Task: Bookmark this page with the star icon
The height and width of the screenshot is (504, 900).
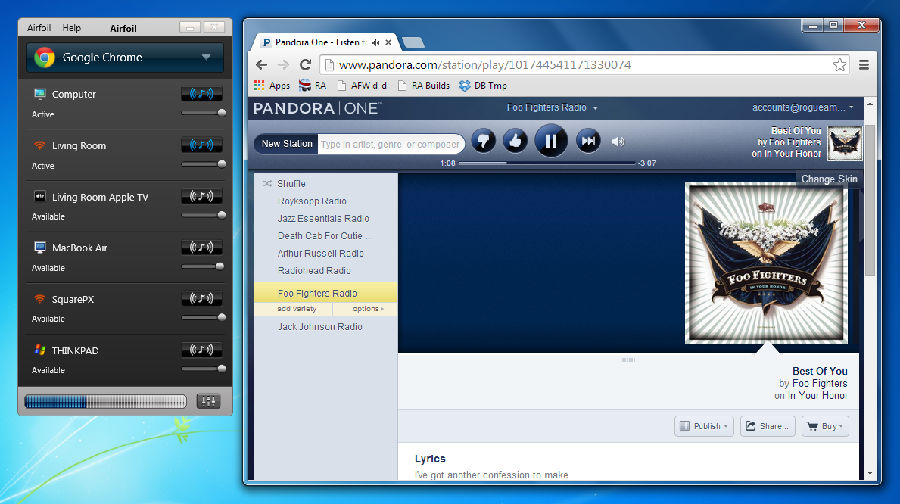Action: (839, 65)
